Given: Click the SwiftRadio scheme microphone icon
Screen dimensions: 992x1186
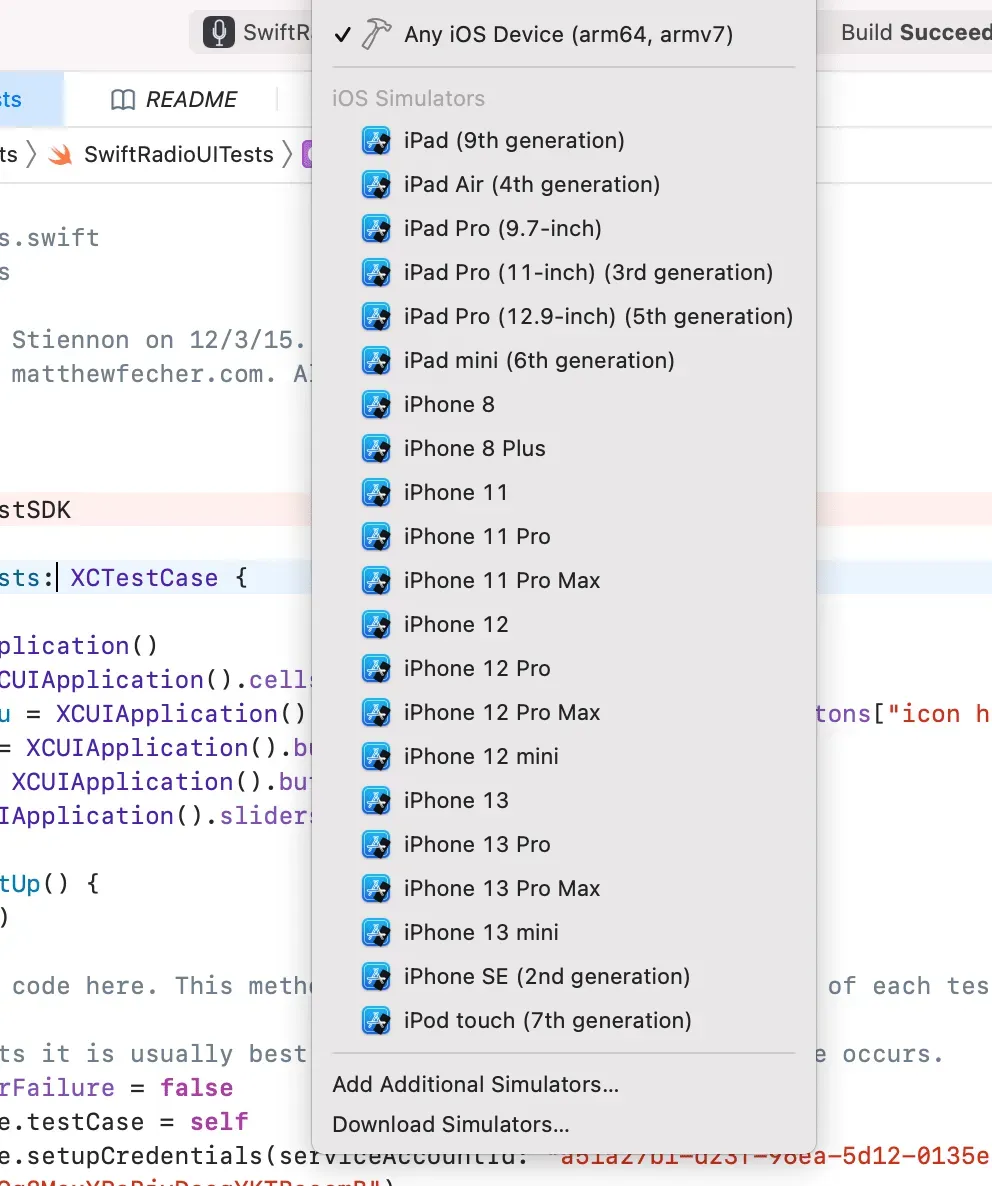Looking at the screenshot, I should (x=219, y=33).
